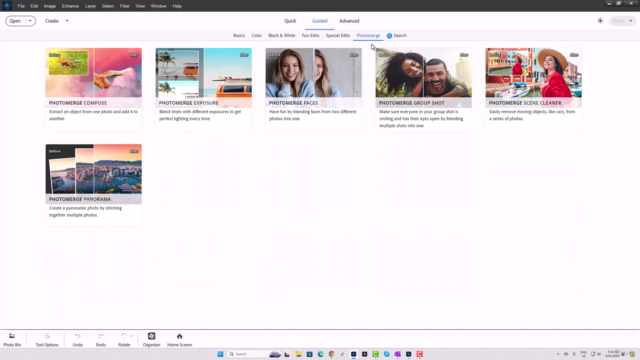Select the Basics category tab
The width and height of the screenshot is (640, 360).
[239, 36]
